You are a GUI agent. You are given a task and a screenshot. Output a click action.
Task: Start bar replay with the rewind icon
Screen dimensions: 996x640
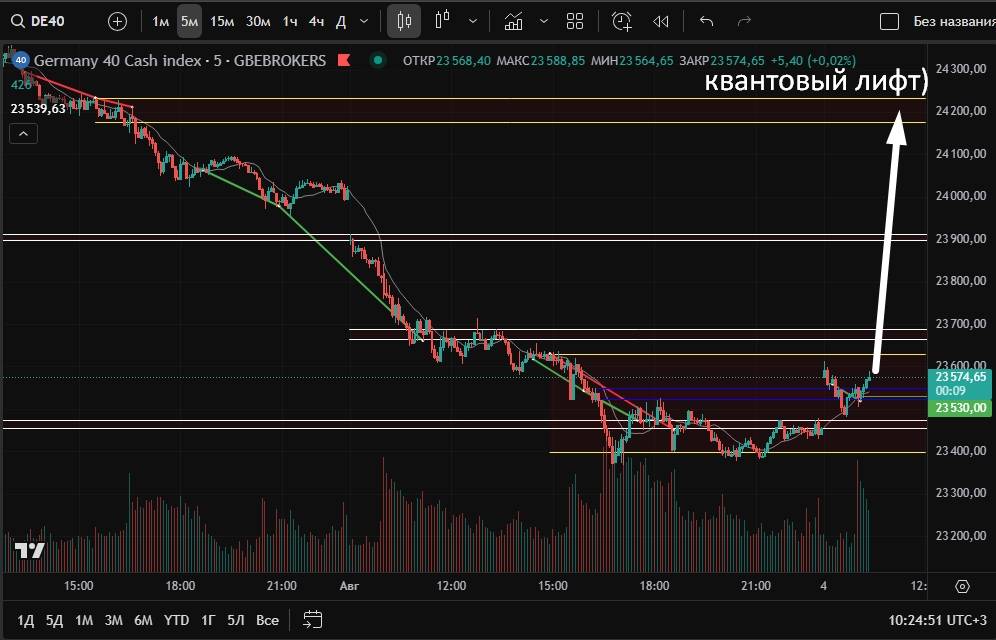[660, 21]
